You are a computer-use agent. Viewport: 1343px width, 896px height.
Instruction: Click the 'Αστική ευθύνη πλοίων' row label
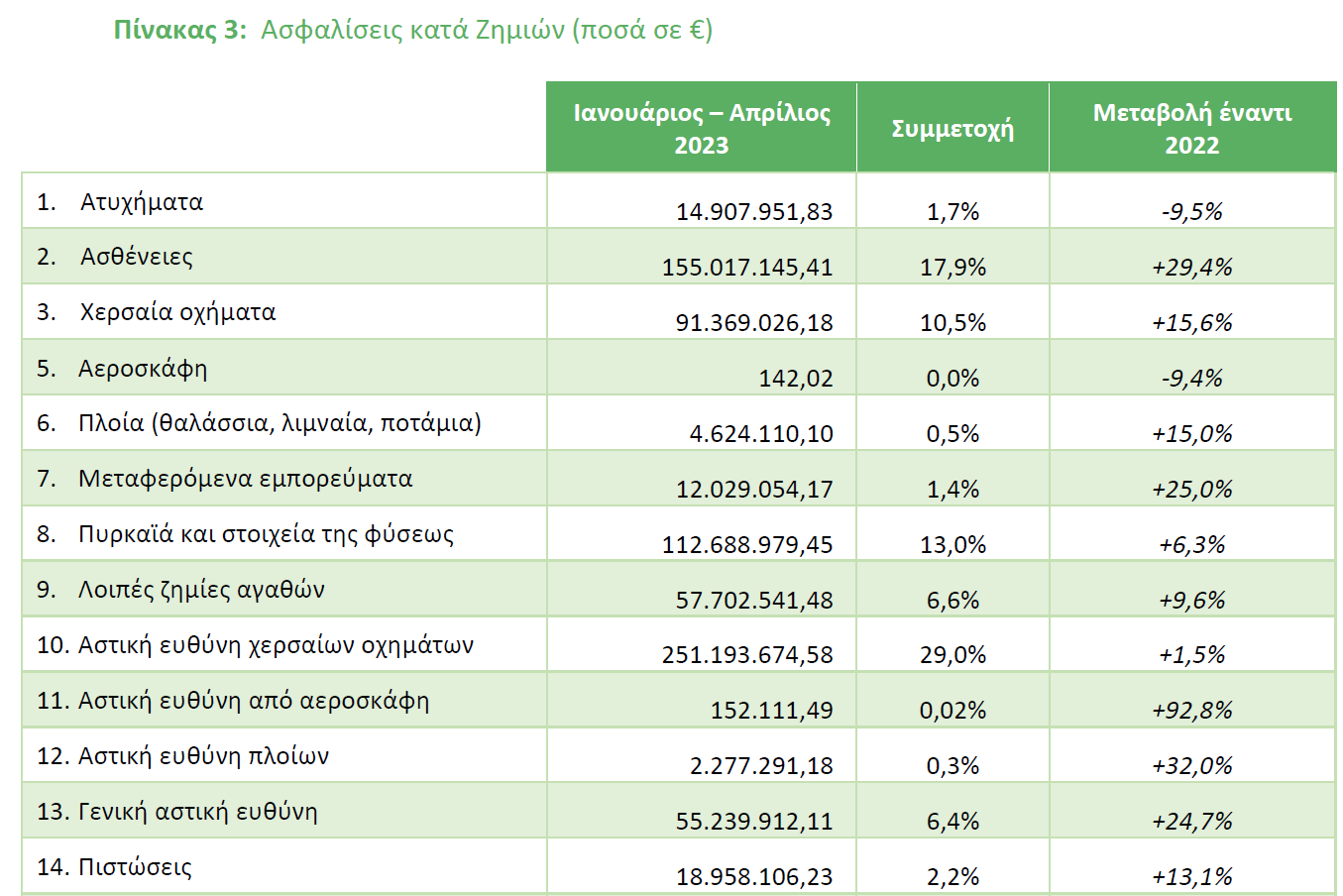(203, 756)
